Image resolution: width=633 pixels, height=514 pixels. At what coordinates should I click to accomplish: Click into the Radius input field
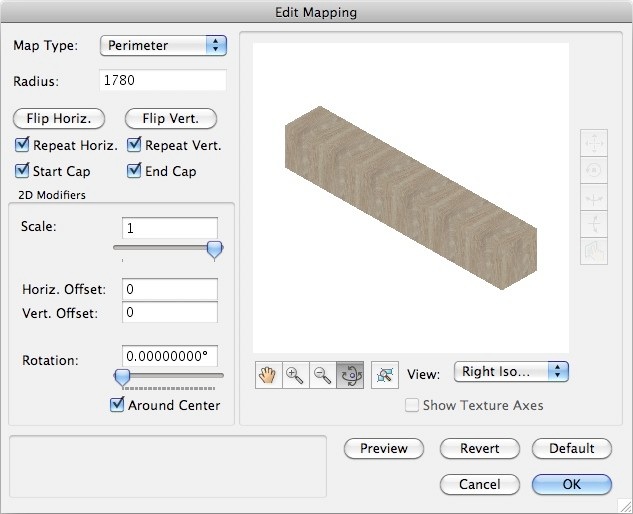164,81
